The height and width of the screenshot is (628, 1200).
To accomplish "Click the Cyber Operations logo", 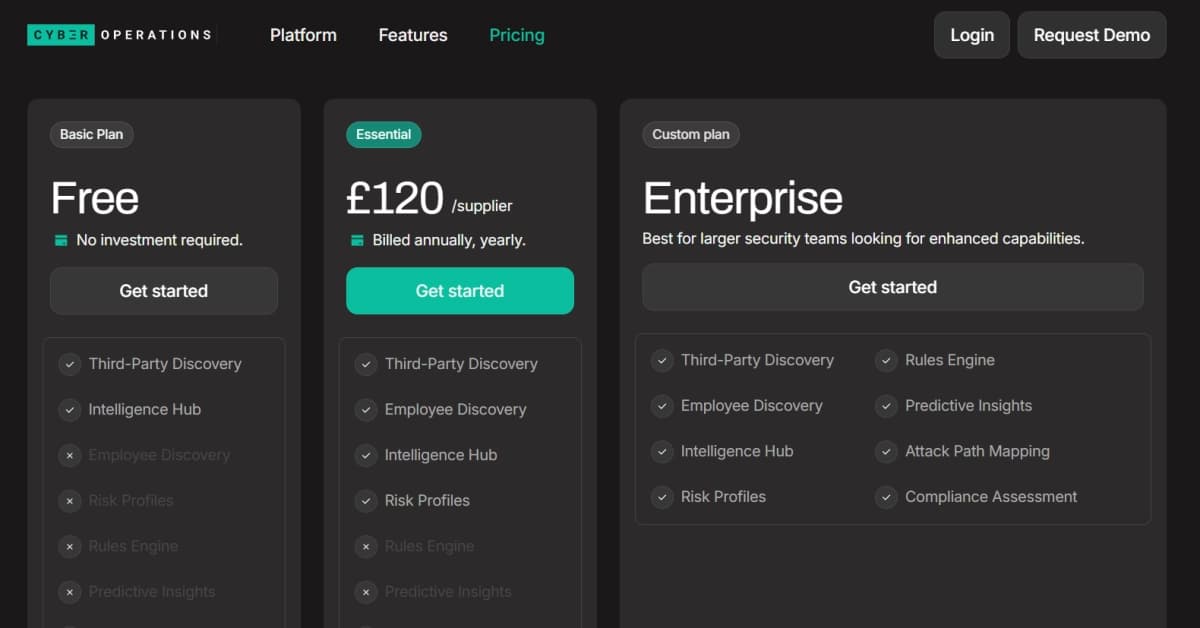I will [x=120, y=35].
